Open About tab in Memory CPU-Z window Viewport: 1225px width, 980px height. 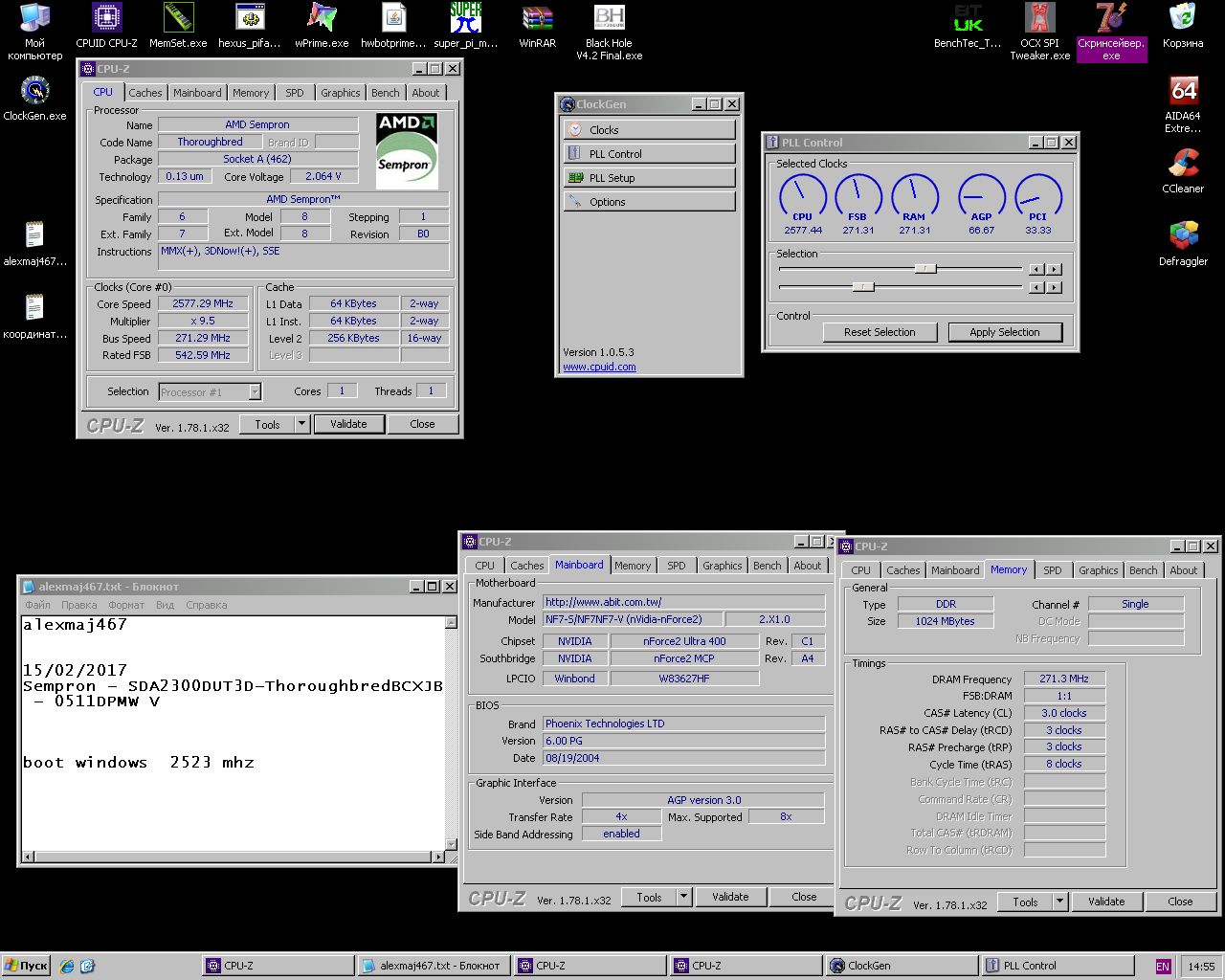pyautogui.click(x=1184, y=570)
